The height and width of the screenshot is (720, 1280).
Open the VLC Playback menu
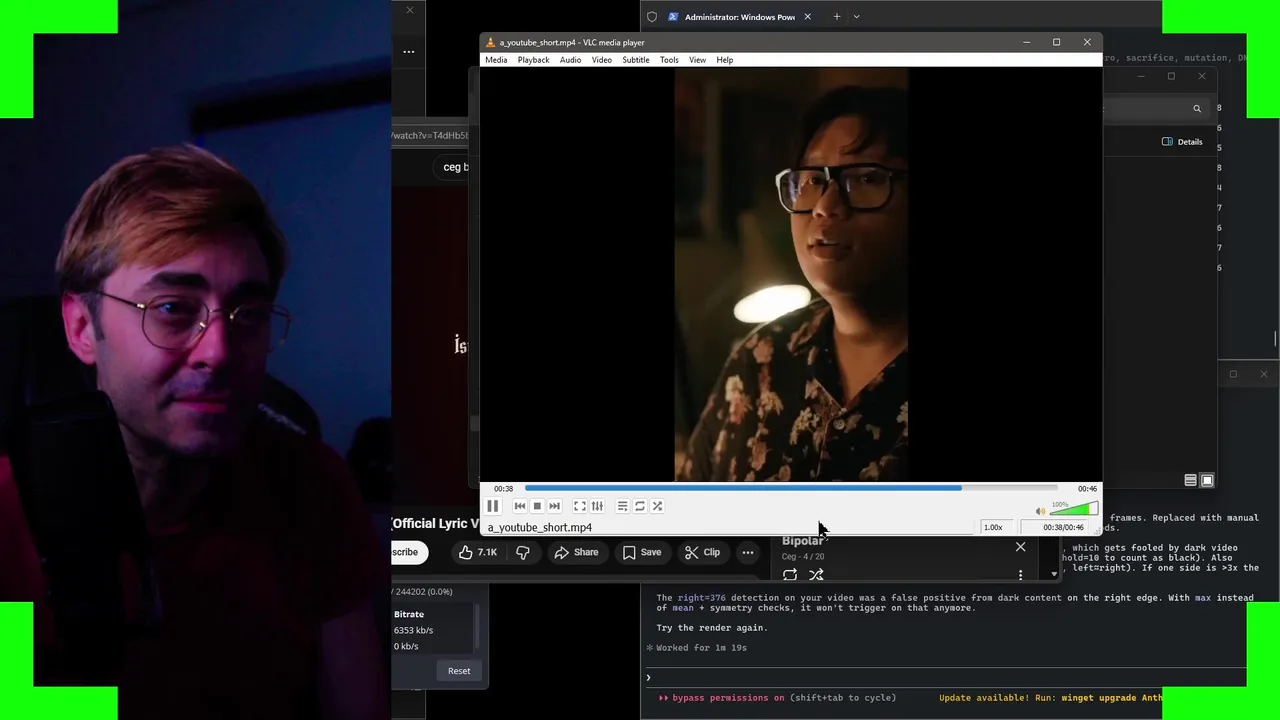(x=533, y=60)
